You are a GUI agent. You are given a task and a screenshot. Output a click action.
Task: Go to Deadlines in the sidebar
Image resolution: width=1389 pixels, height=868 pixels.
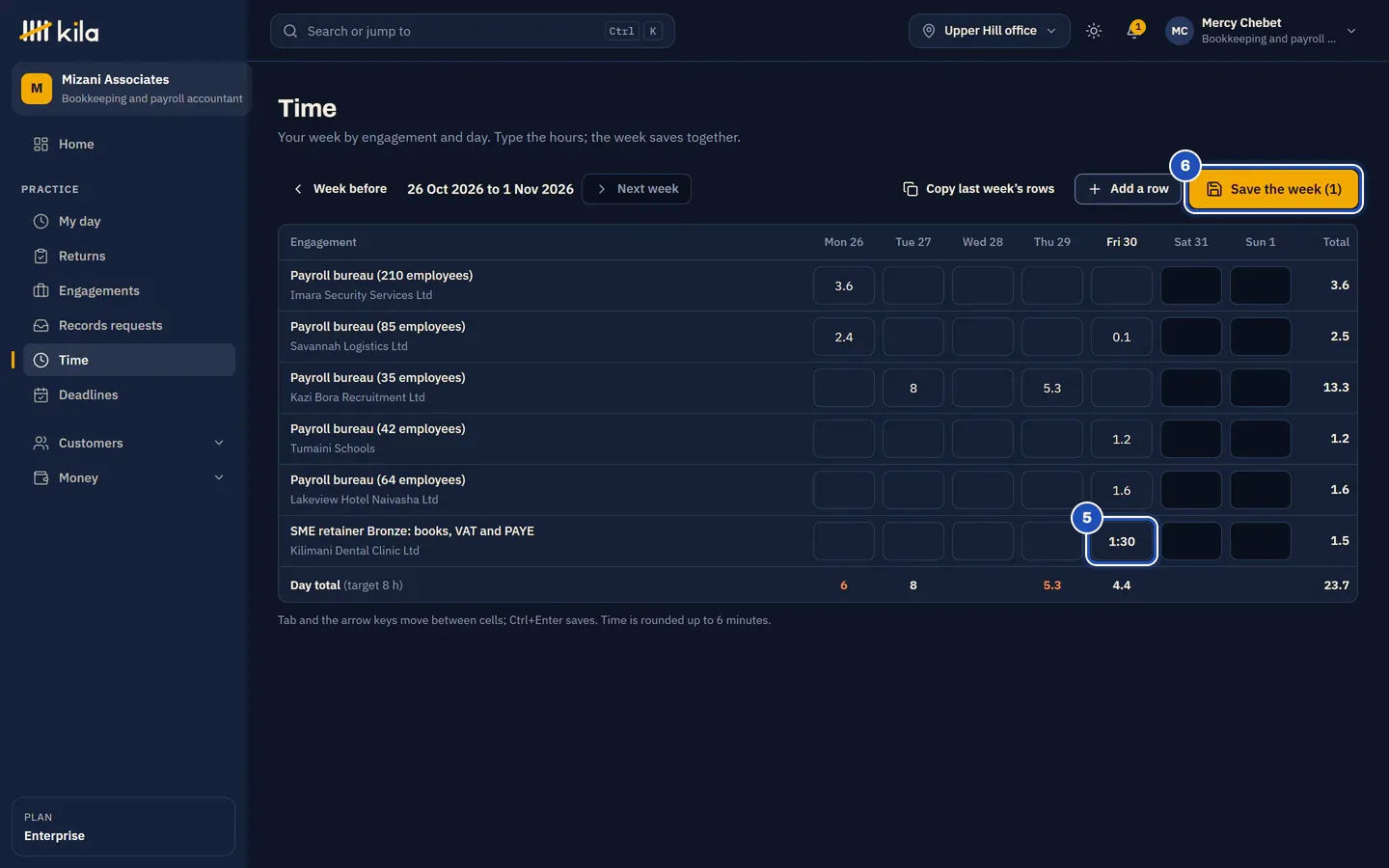pos(129,394)
